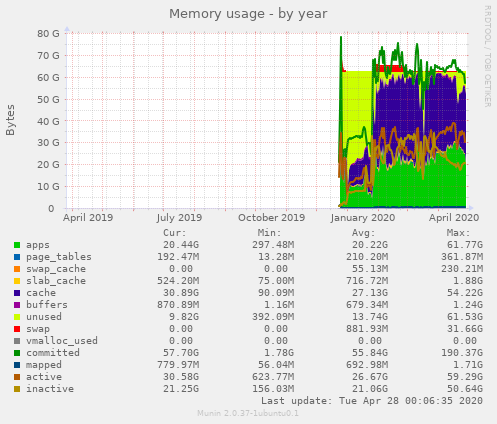This screenshot has height=424, width=497.
Task: Click the gray vmalloc_used legend swatch
Action: point(17,341)
